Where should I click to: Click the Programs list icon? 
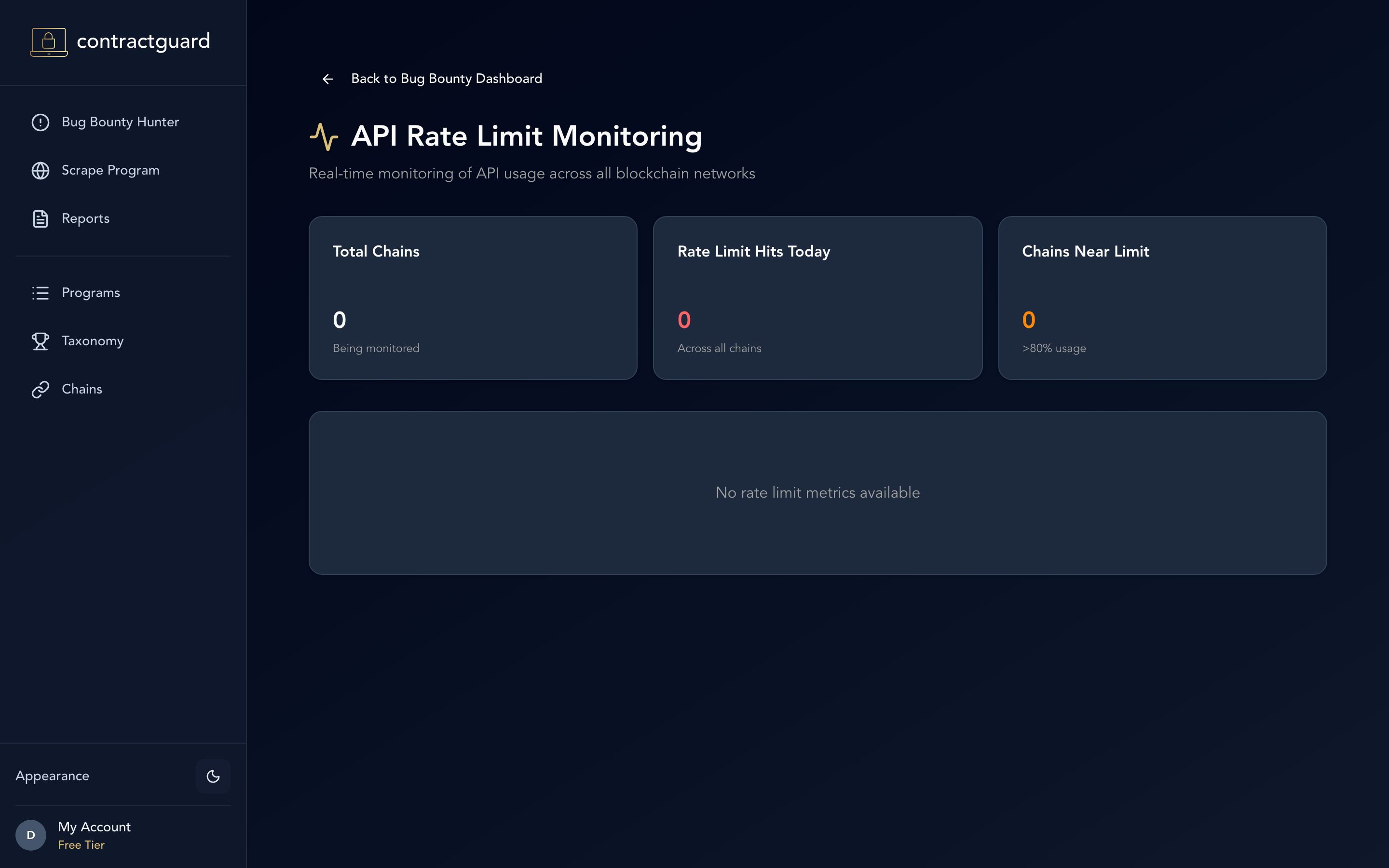pos(40,293)
